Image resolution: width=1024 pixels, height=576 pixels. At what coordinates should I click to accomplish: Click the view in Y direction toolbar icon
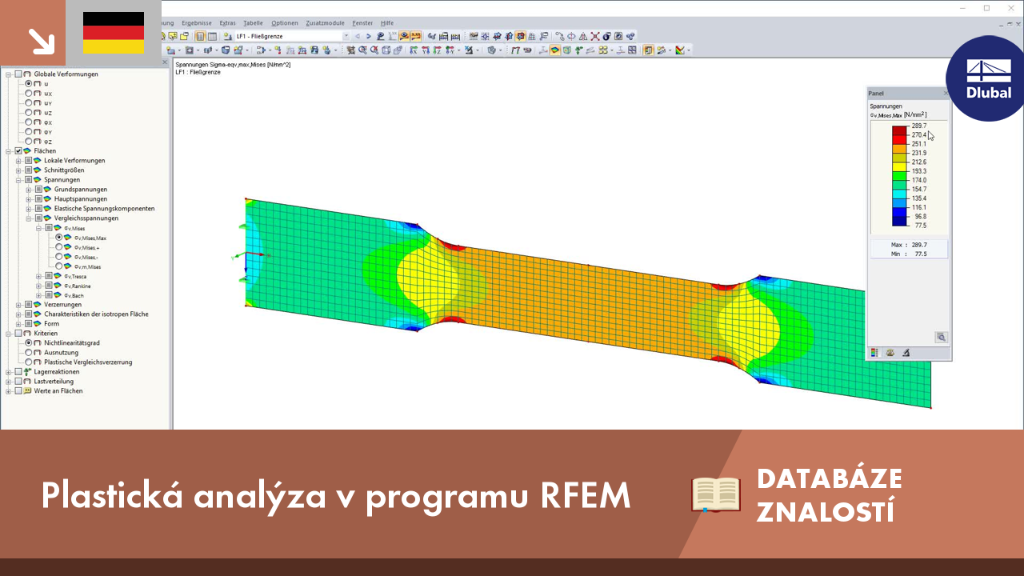pos(425,50)
